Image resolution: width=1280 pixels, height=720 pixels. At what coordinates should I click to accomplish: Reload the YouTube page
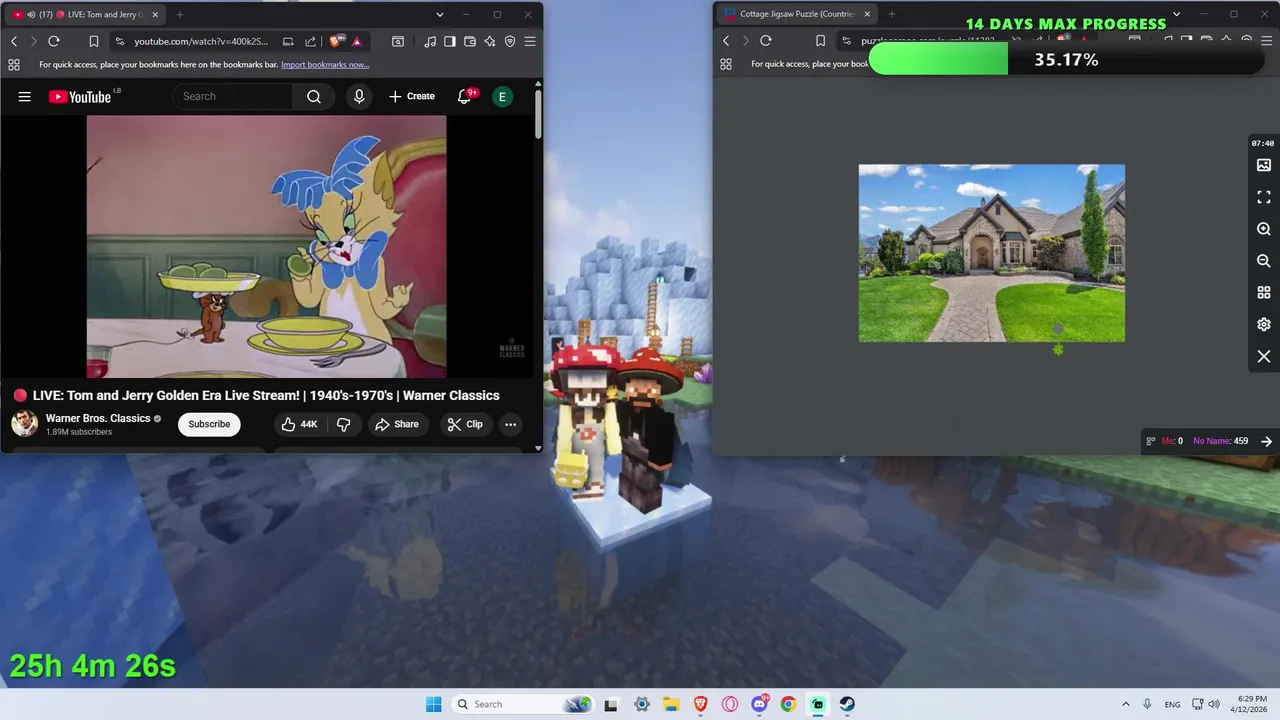54,41
